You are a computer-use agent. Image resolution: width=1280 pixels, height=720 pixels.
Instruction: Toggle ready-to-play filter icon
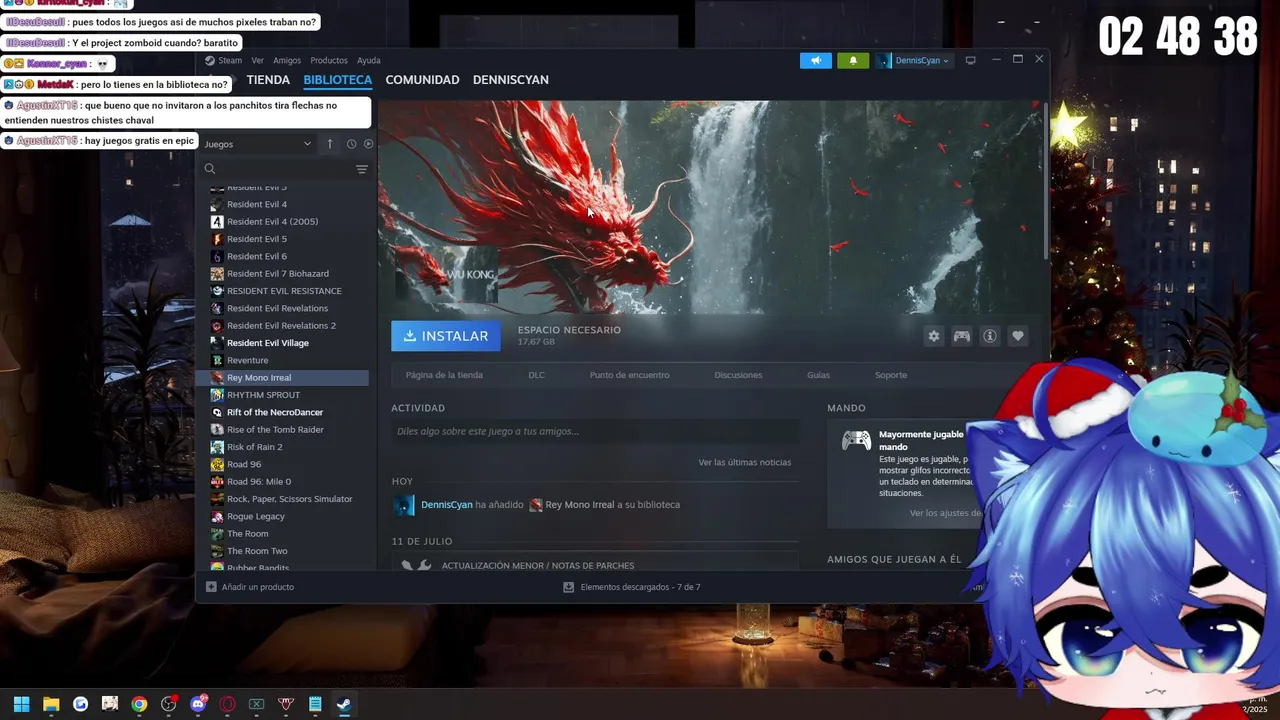click(368, 144)
